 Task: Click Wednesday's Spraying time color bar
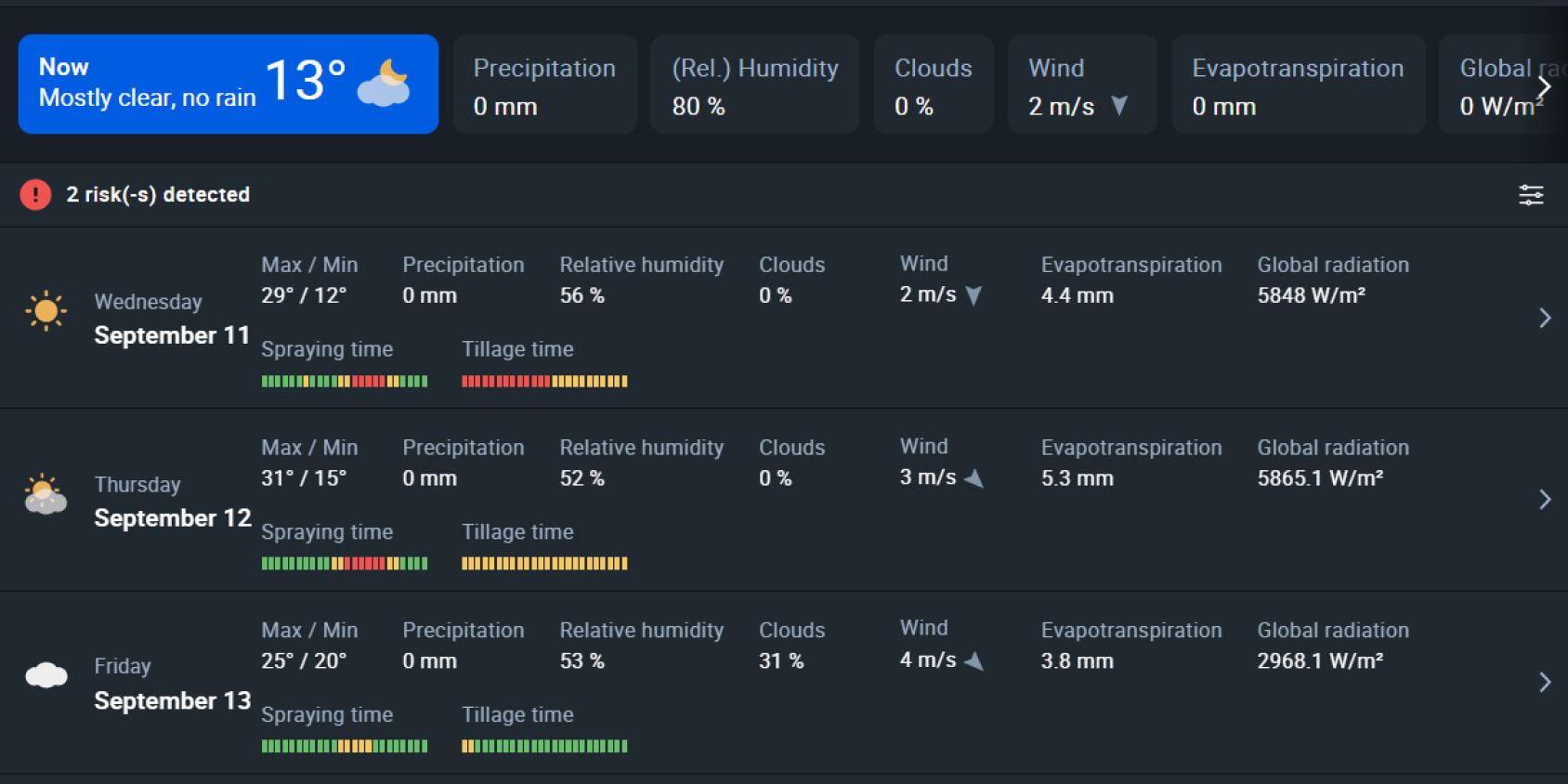(x=345, y=381)
